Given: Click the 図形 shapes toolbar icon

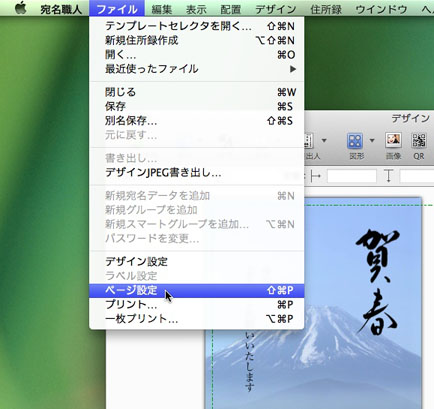Looking at the screenshot, I should click(355, 141).
